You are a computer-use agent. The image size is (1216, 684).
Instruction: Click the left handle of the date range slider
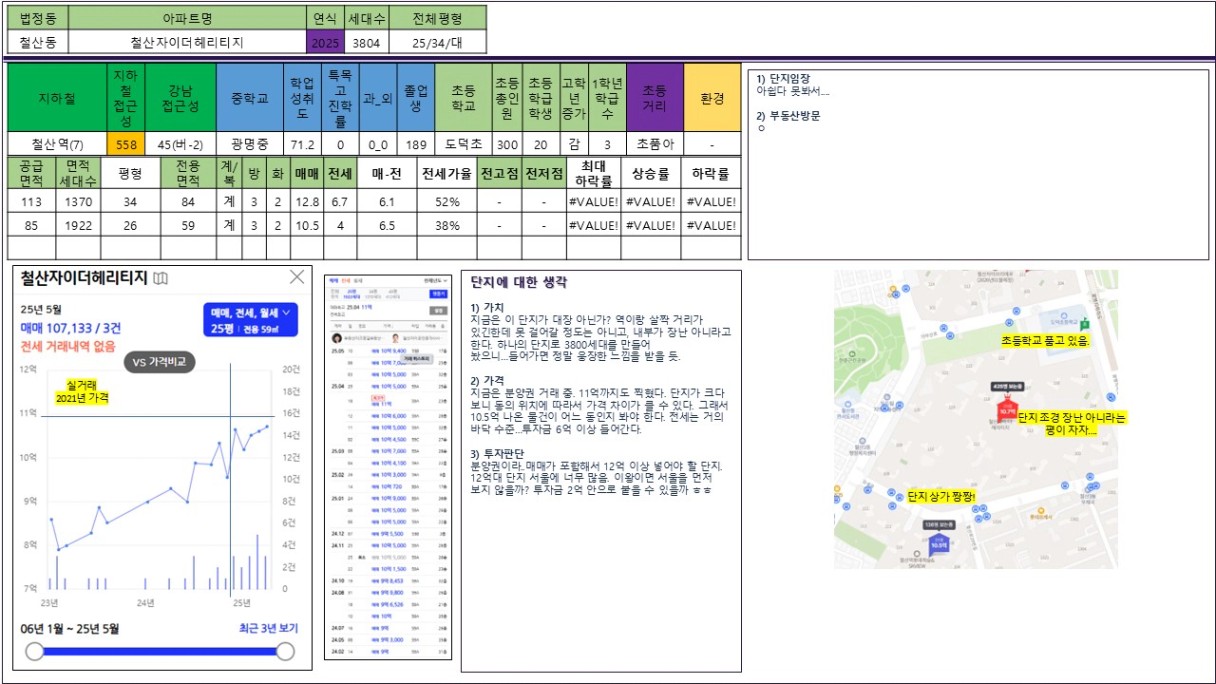point(35,652)
